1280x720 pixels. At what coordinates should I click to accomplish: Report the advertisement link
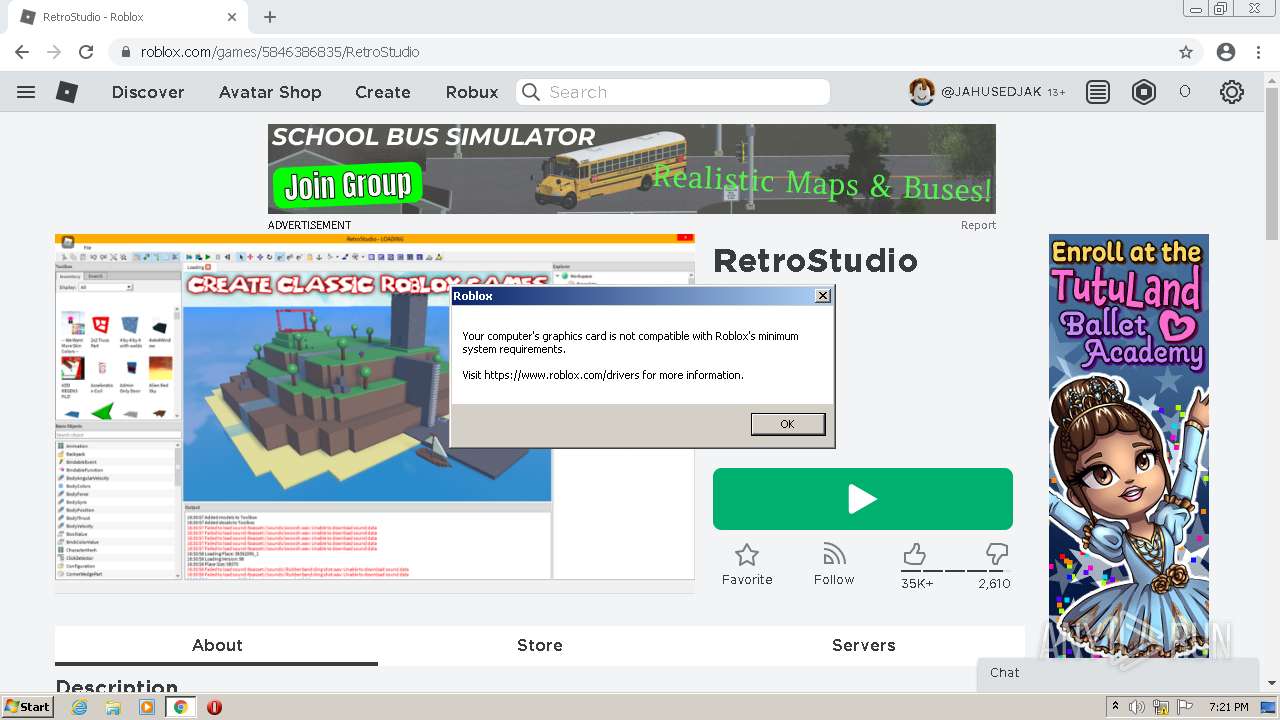[978, 225]
